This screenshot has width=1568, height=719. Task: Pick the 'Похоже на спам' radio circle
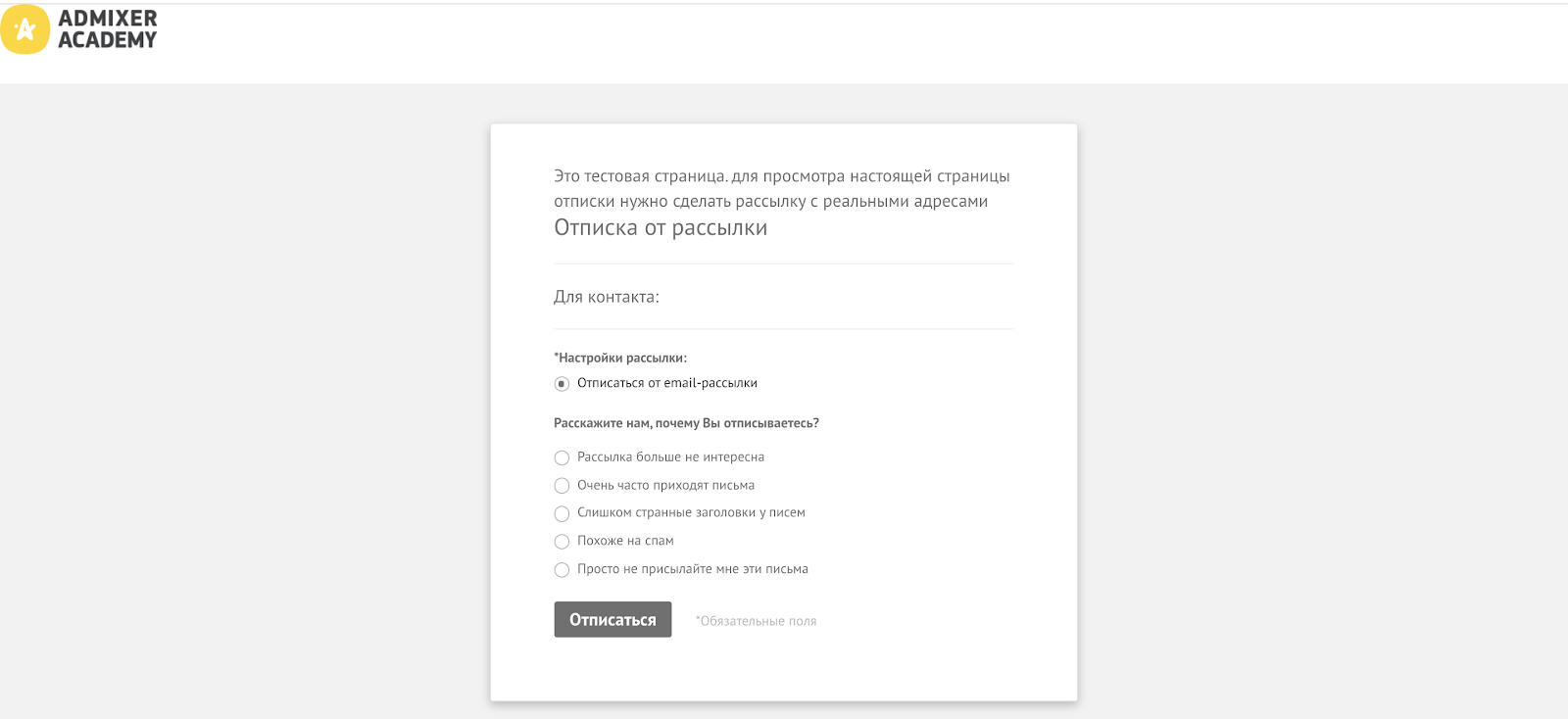point(562,542)
